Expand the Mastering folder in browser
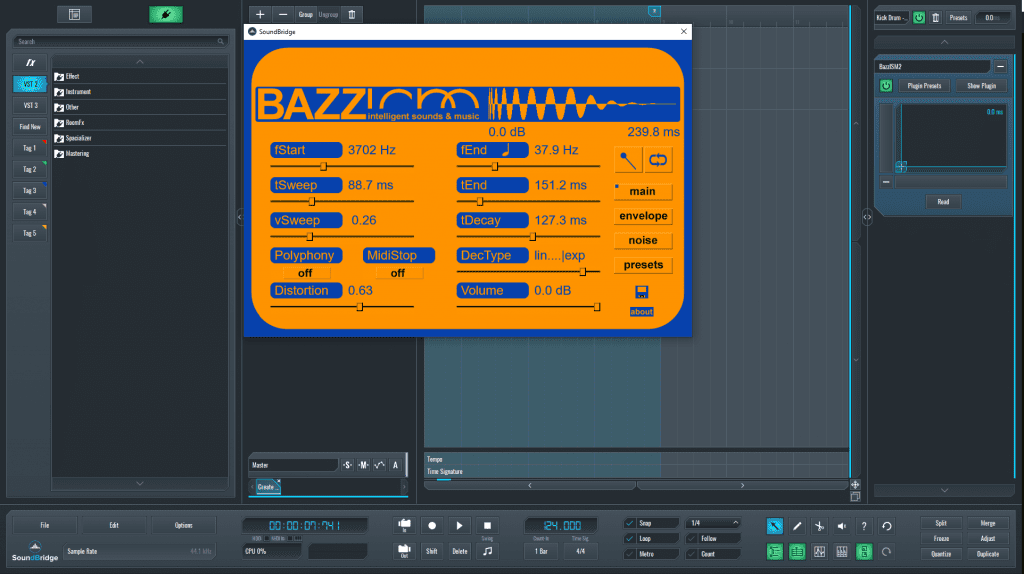This screenshot has width=1024, height=574. pos(60,154)
